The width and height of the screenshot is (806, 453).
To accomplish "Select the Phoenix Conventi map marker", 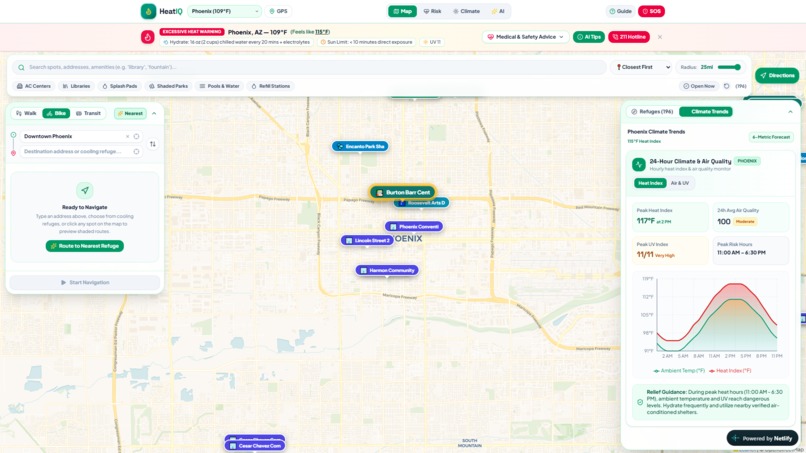I will (x=414, y=226).
